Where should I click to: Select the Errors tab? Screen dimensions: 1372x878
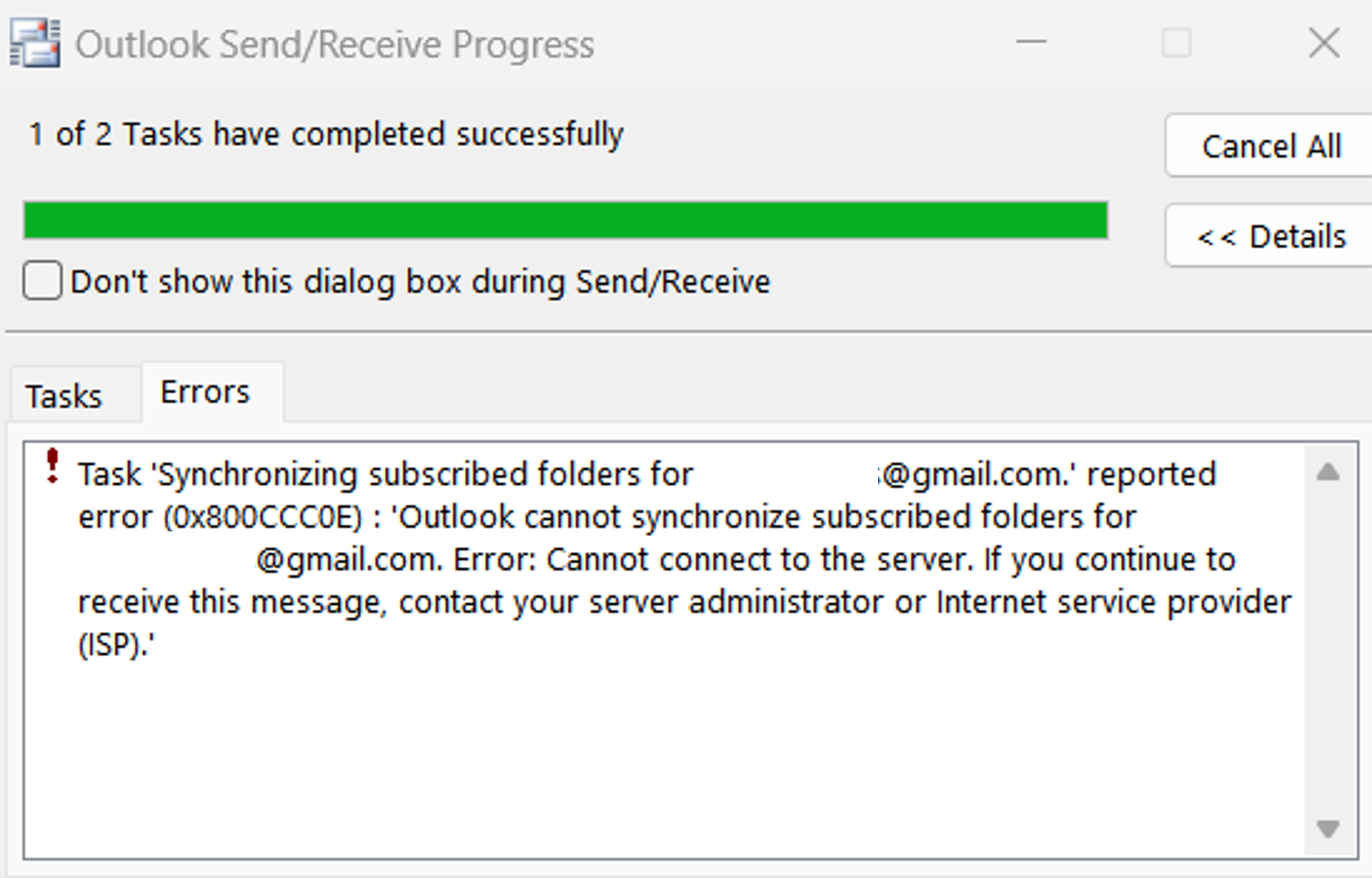[x=205, y=392]
